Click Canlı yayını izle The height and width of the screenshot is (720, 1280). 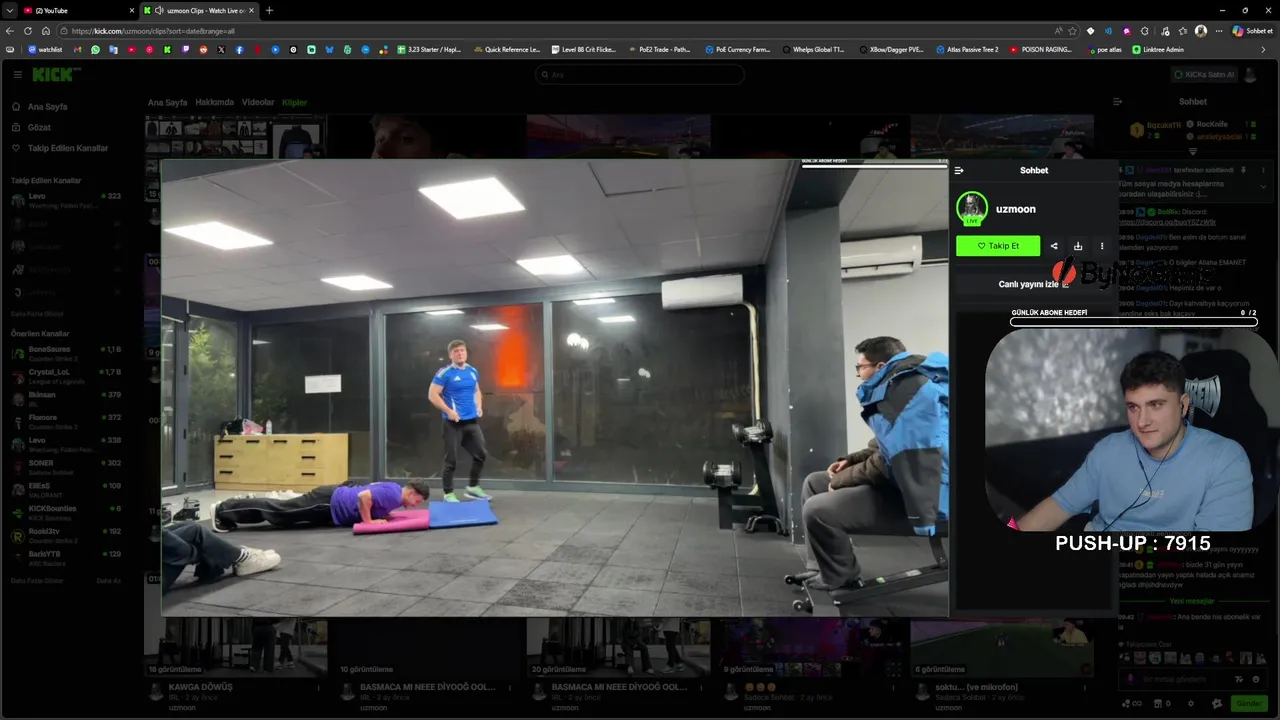(1034, 284)
